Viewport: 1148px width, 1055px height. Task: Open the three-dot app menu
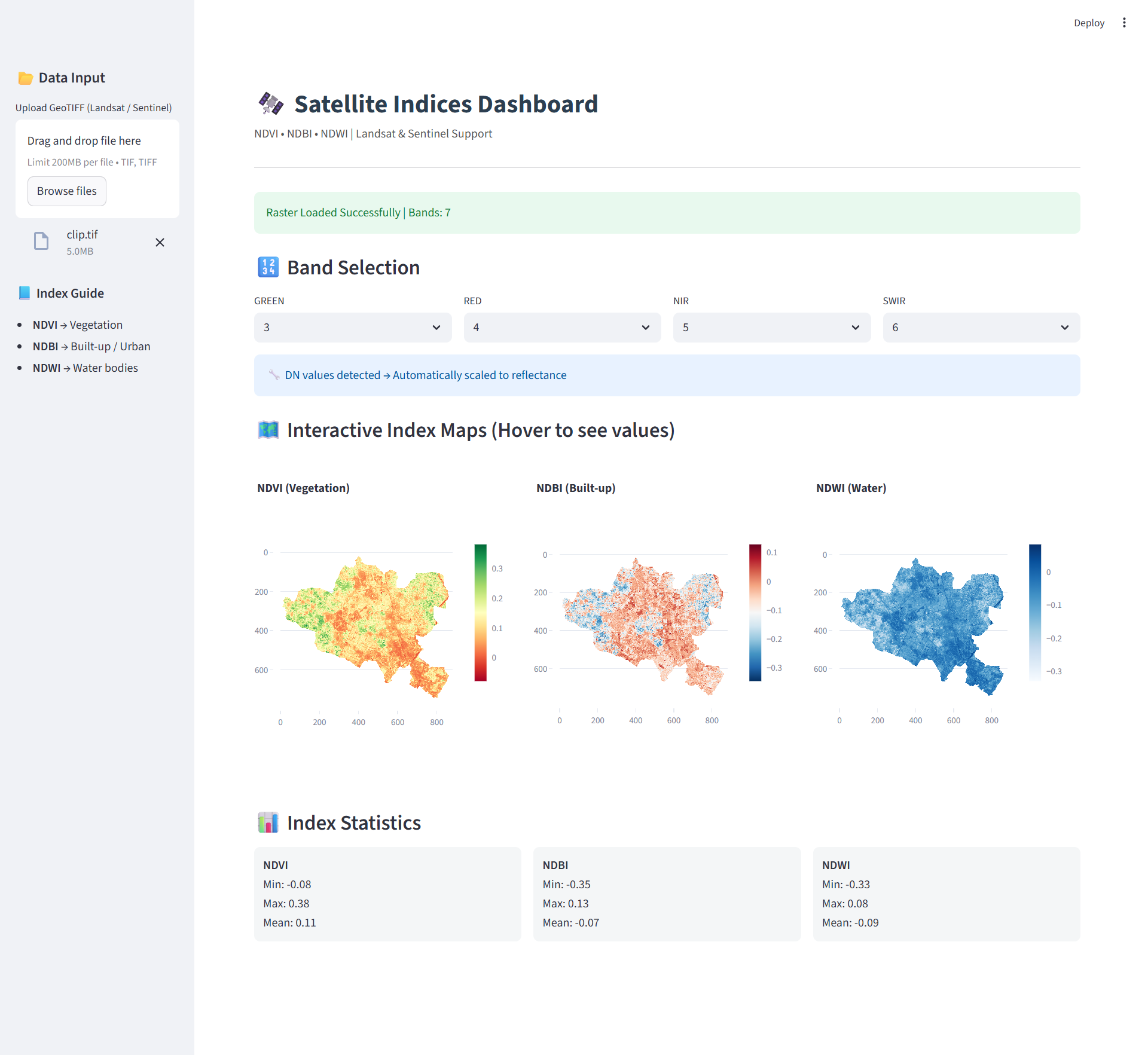tap(1125, 22)
